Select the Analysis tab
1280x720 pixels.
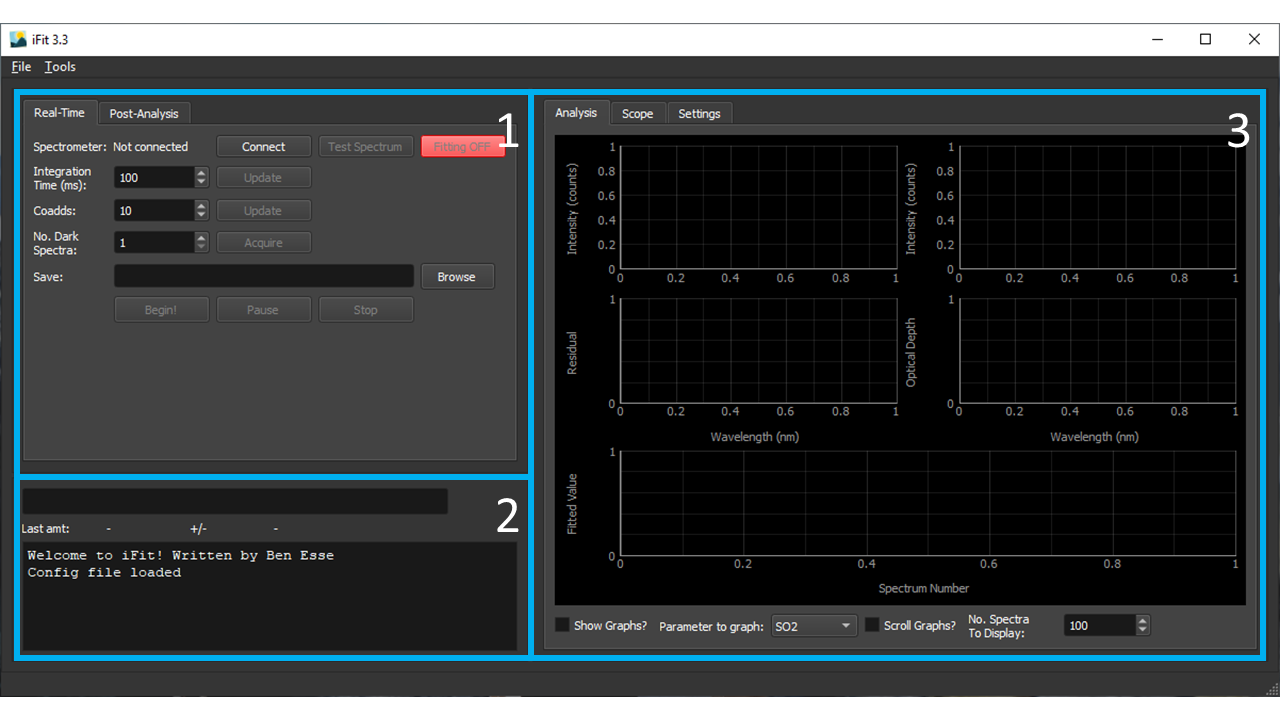(576, 113)
